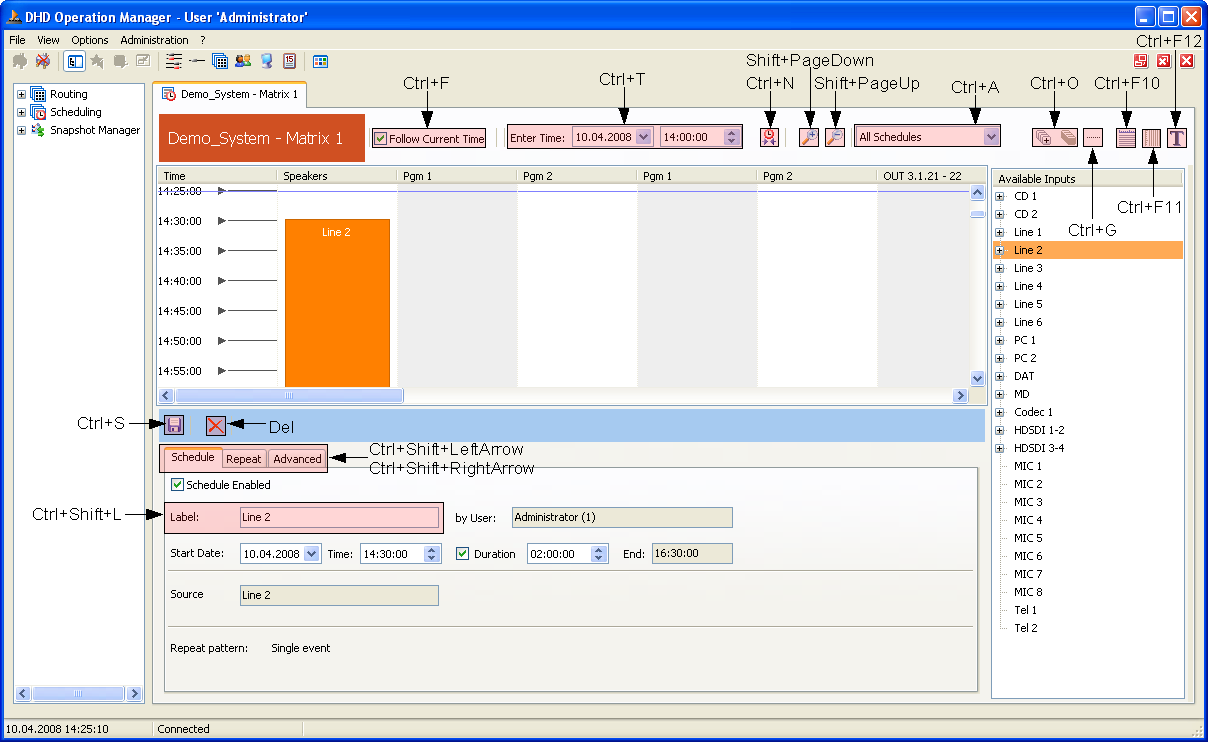This screenshot has width=1208, height=743.
Task: Toggle the navigation pane toolbar icon
Action: click(x=74, y=61)
